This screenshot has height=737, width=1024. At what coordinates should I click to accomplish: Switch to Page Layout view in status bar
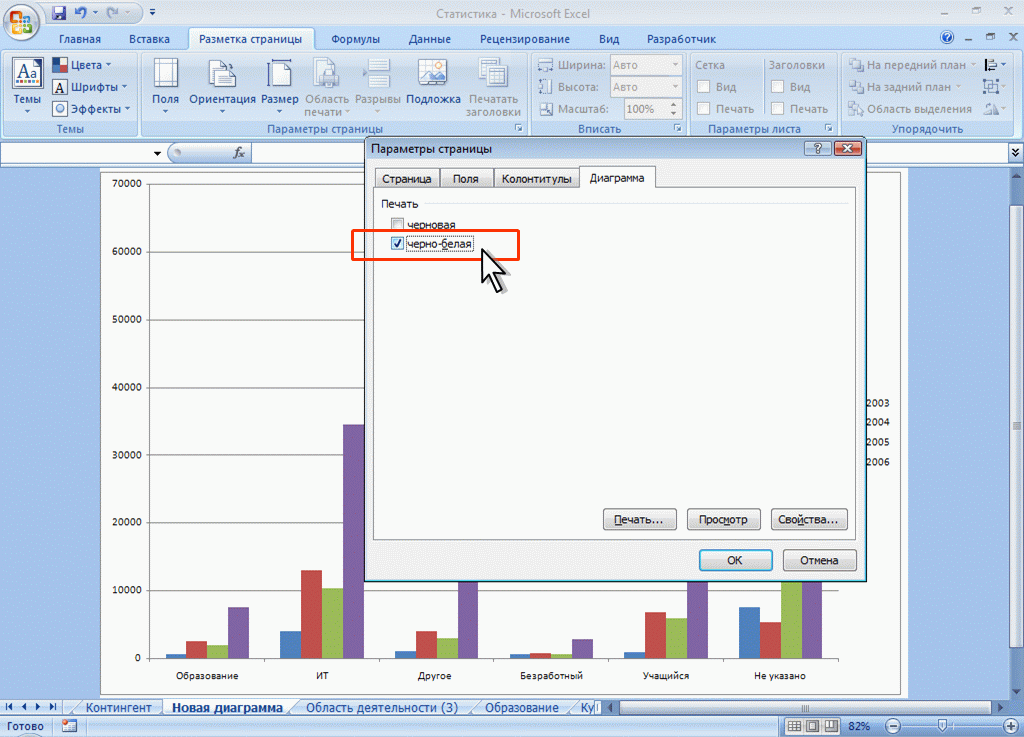point(812,726)
